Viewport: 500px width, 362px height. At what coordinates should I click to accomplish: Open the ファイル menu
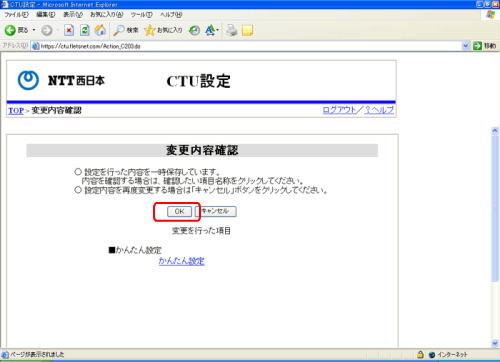(x=16, y=15)
